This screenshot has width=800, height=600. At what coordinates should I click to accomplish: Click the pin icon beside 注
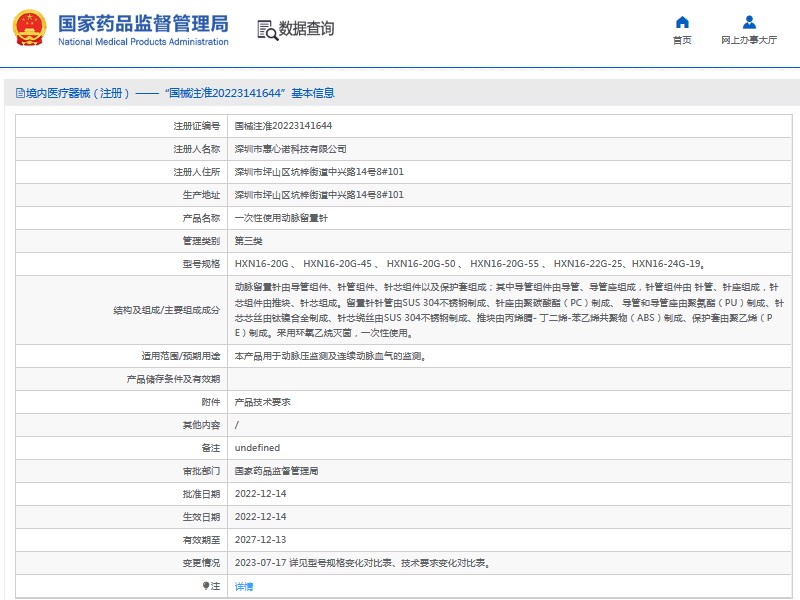pos(207,586)
